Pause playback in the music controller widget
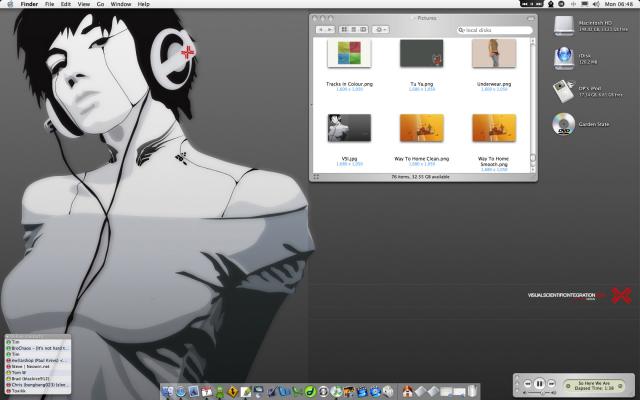640x400 pixels. (539, 384)
